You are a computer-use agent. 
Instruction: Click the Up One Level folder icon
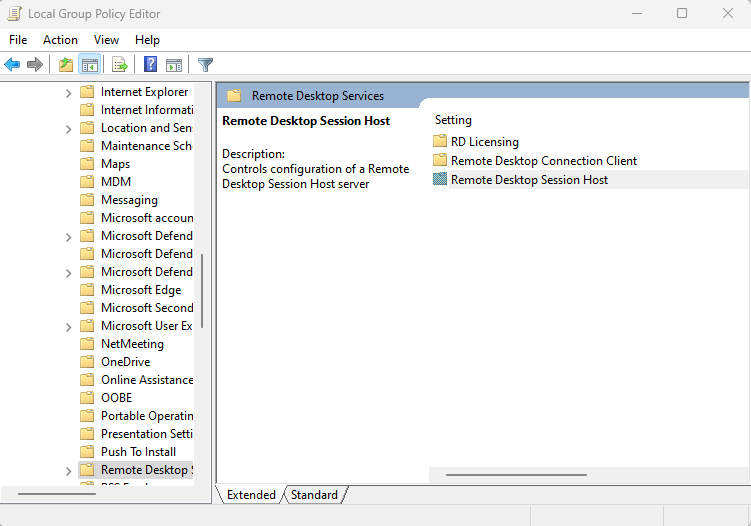(66, 64)
